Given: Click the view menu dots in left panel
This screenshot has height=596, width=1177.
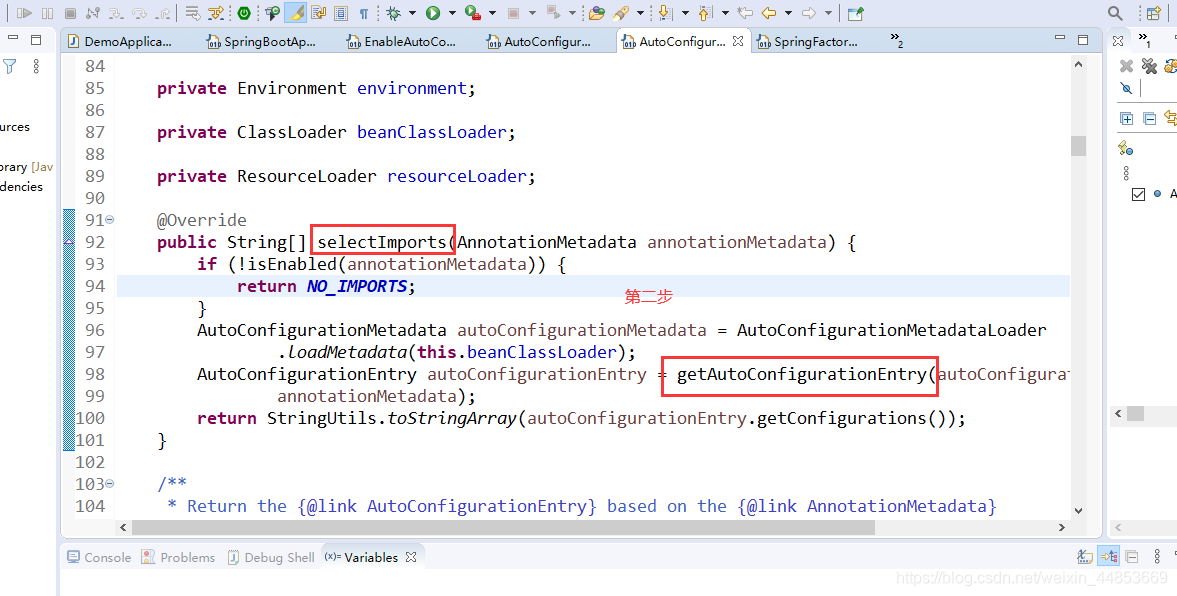Looking at the screenshot, I should point(36,66).
